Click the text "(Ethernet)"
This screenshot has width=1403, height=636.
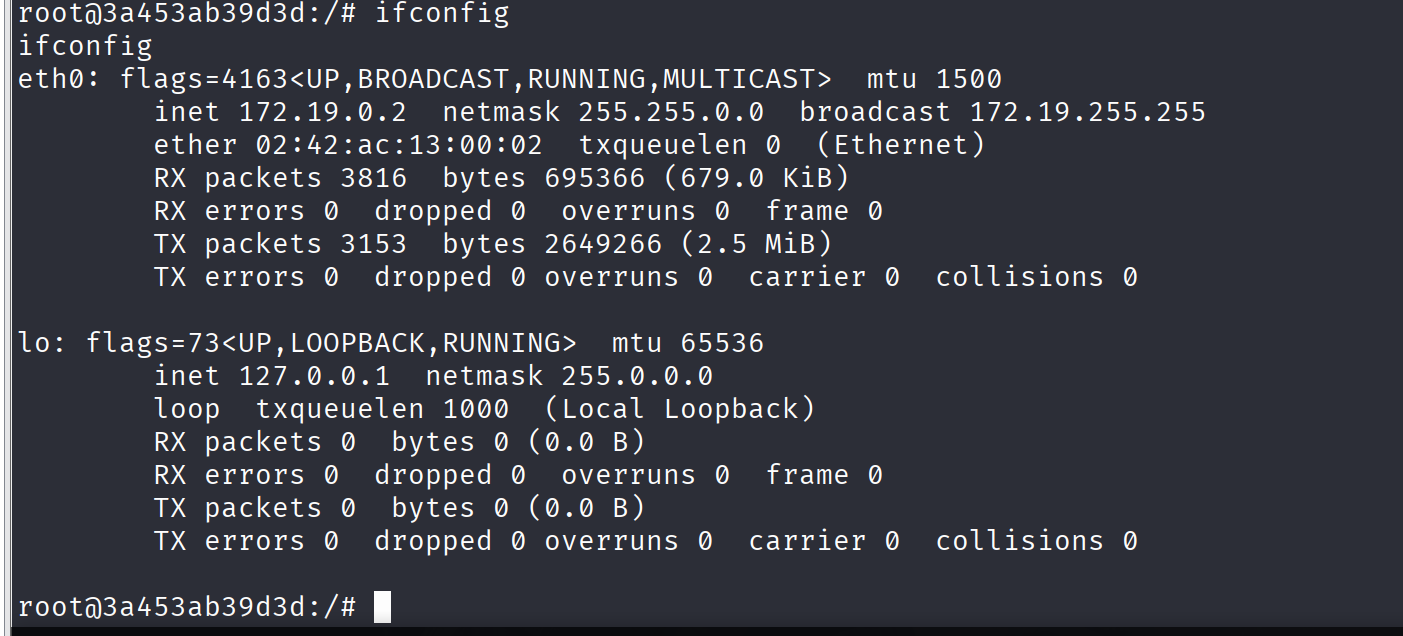901,145
